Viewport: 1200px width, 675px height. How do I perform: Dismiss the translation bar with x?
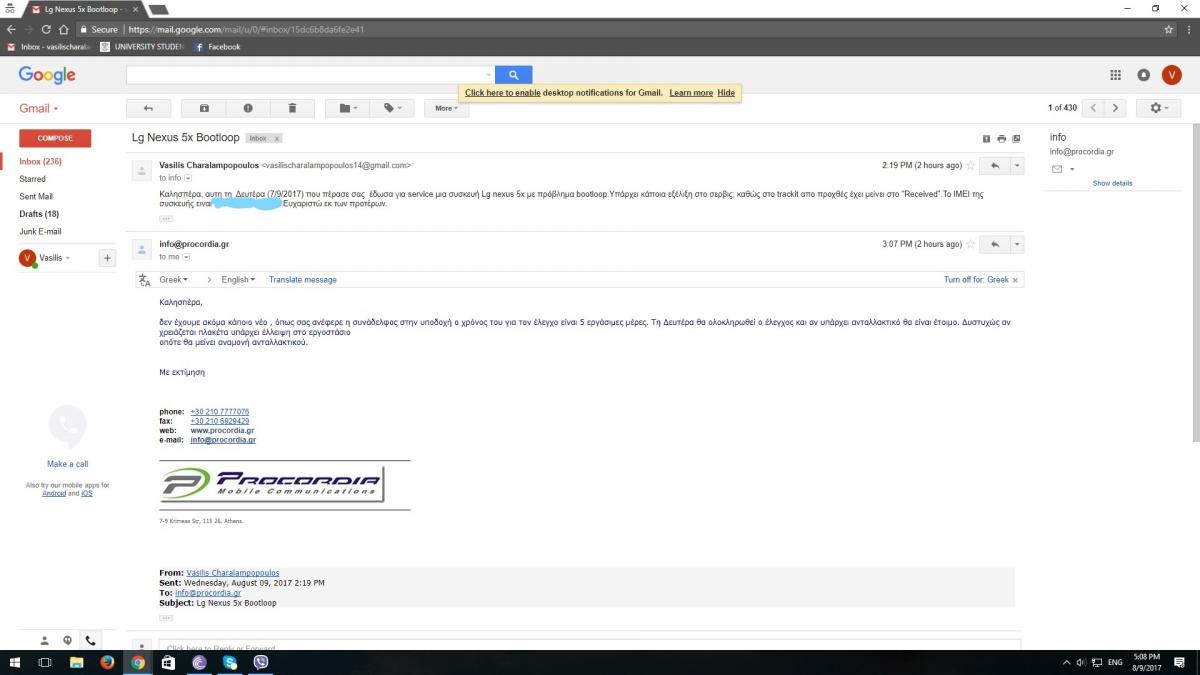click(1016, 280)
